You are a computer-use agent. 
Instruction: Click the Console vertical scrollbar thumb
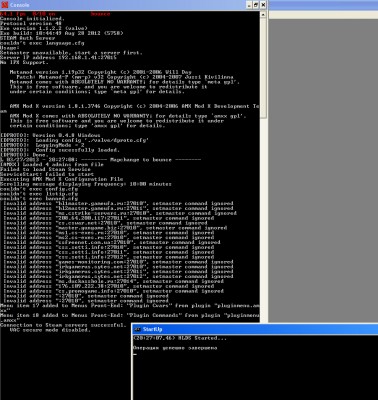263,68
